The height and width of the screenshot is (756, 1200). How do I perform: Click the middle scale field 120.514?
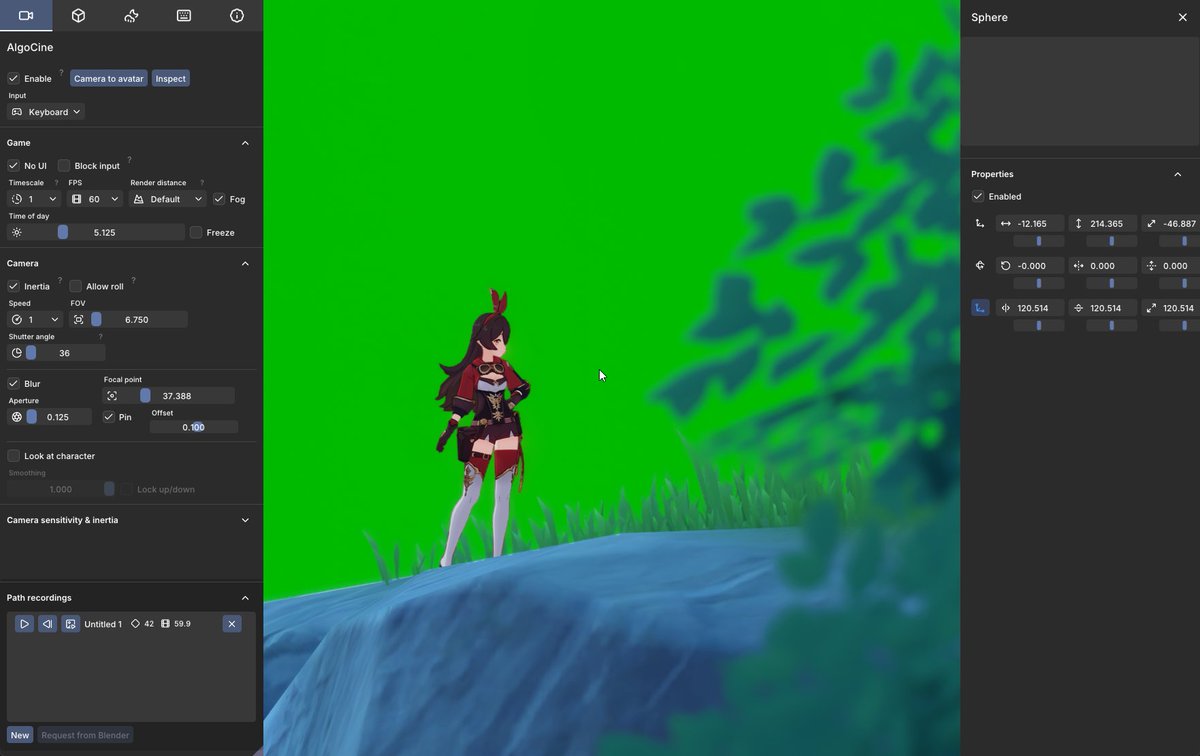click(1103, 308)
